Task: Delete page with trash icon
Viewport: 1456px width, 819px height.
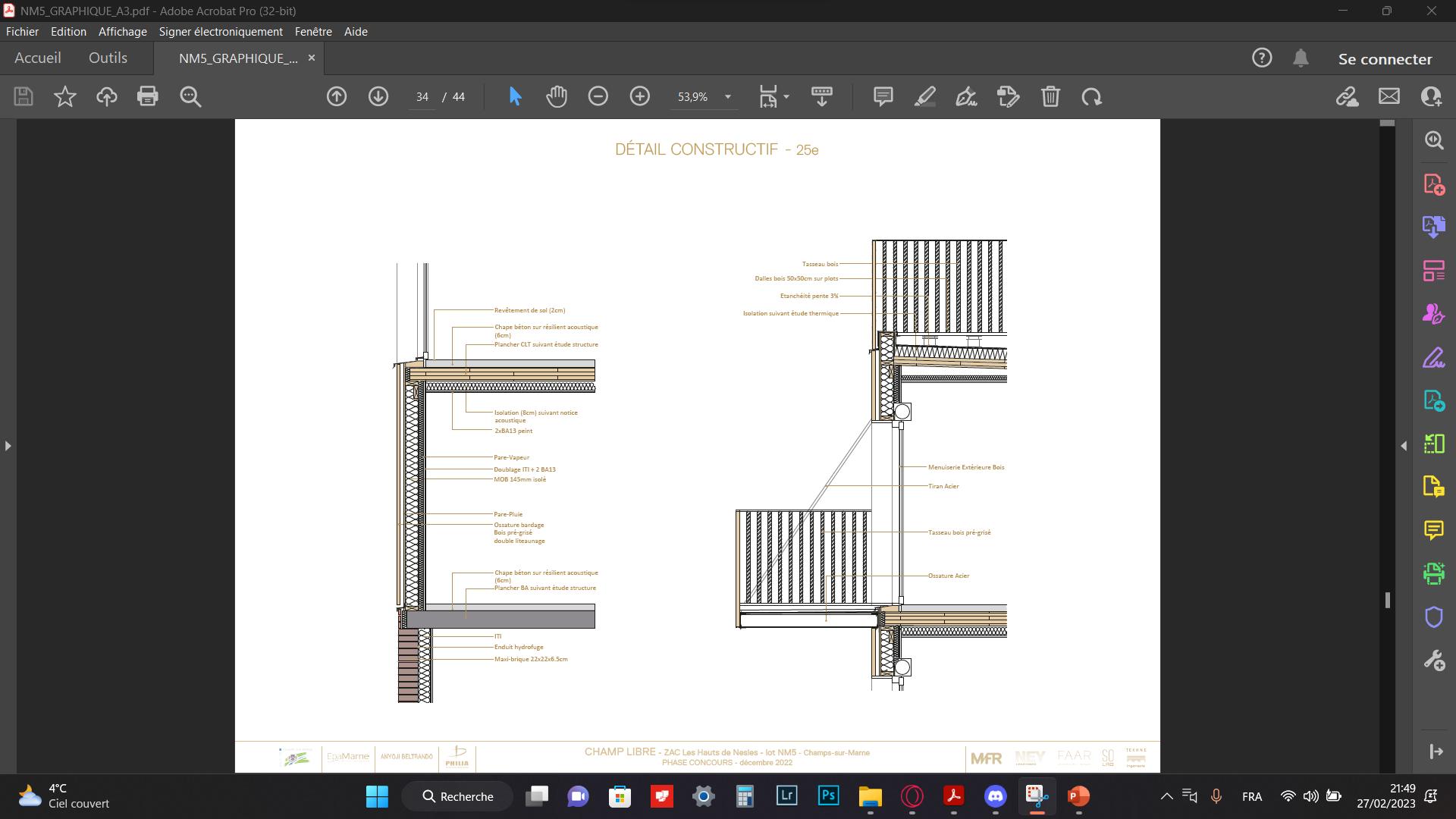Action: click(1050, 96)
